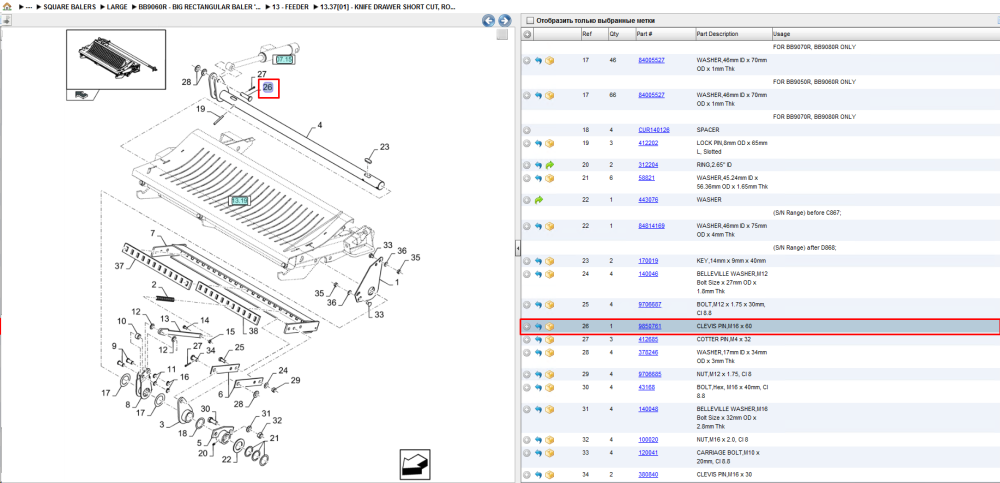The width and height of the screenshot is (1000, 483).
Task: Click package icon for NUT 9706685 row
Action: tap(550, 374)
